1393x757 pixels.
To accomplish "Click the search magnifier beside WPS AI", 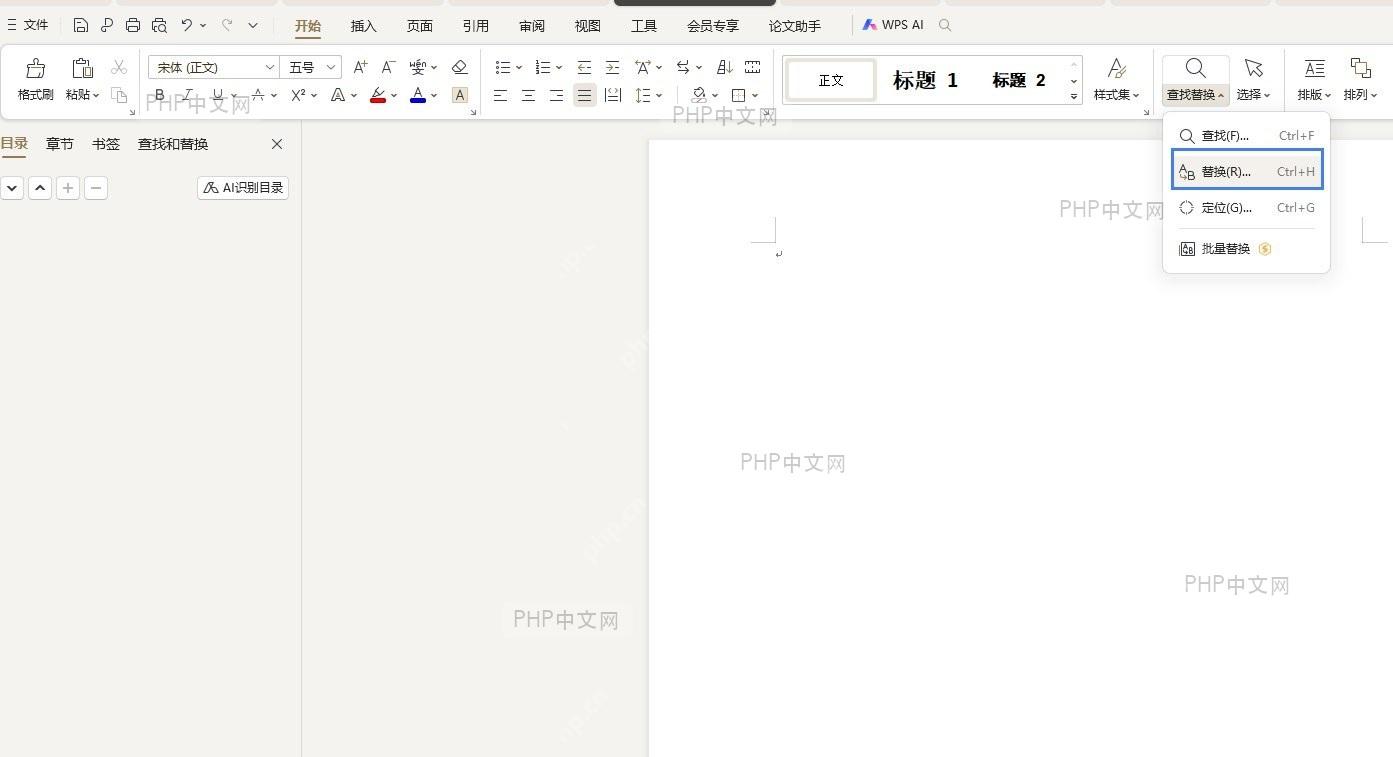I will pos(945,25).
